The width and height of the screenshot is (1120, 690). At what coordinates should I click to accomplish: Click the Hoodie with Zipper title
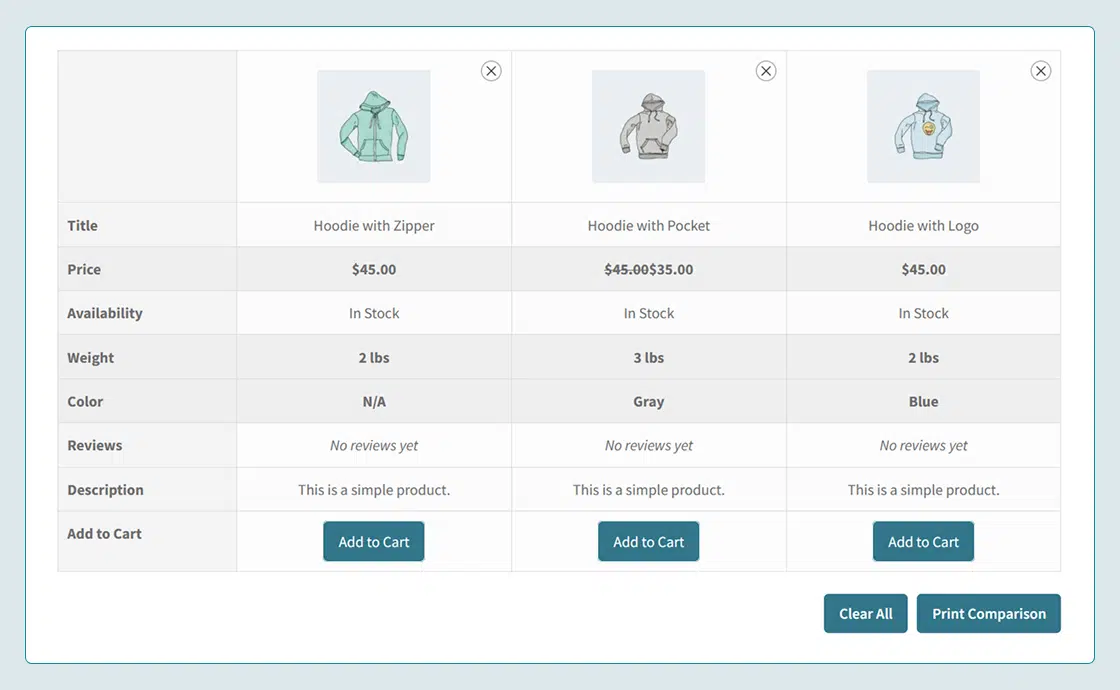click(374, 226)
